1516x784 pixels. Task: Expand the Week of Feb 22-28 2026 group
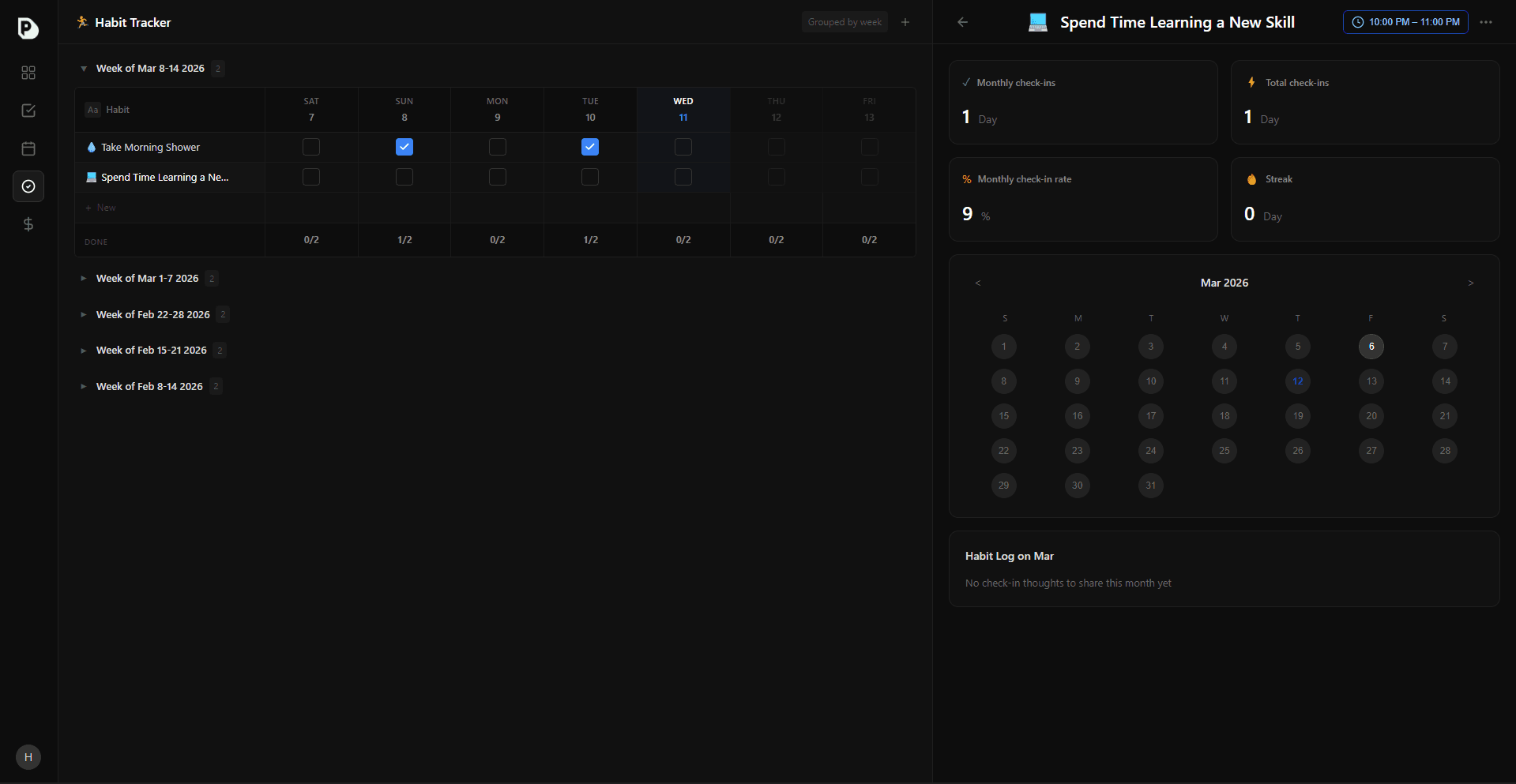84,315
